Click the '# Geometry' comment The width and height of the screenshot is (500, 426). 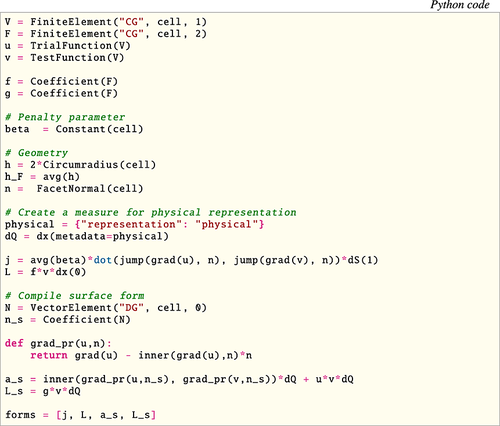click(x=36, y=153)
